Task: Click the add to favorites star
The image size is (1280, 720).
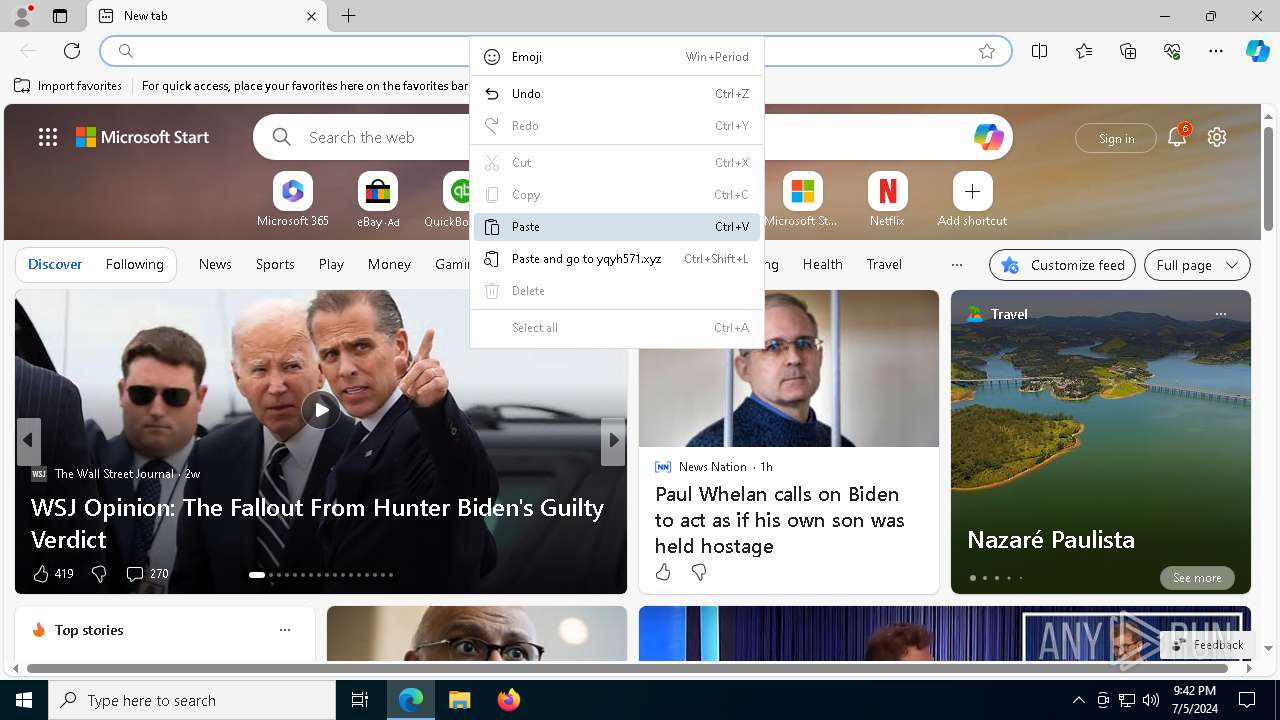Action: (x=987, y=51)
